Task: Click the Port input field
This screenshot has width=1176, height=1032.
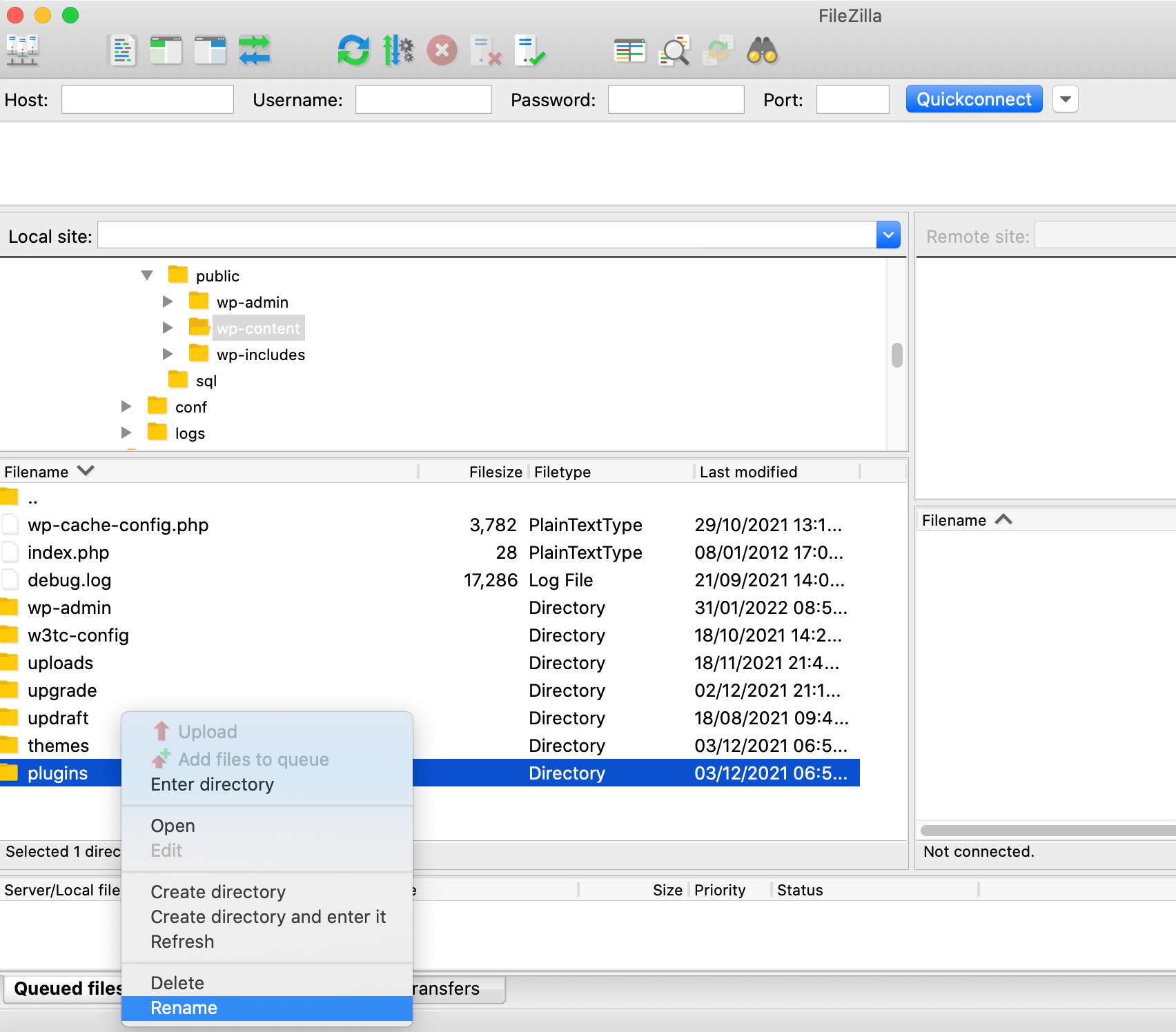Action: tap(853, 99)
